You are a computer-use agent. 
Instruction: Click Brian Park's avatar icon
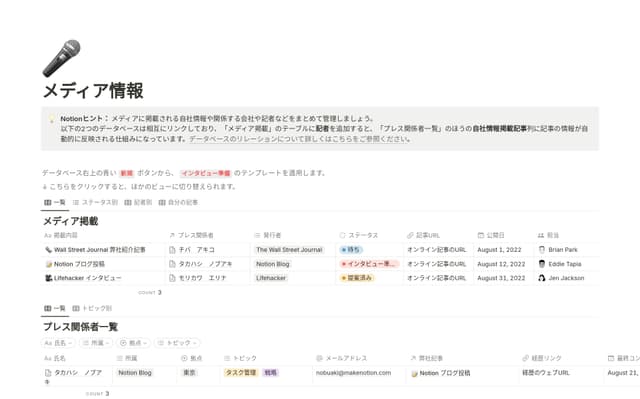(542, 250)
